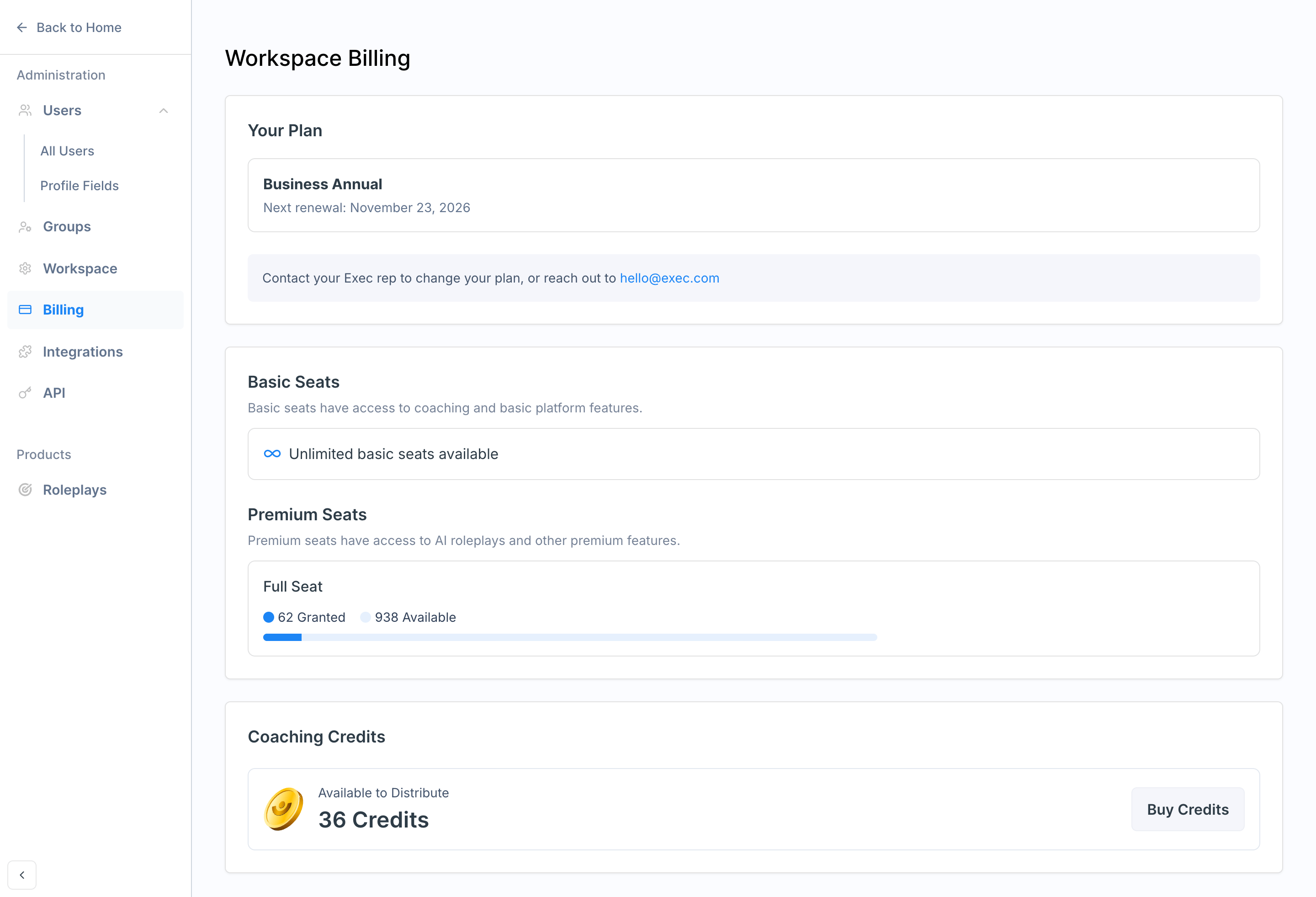
Task: Open Profile Fields page
Action: [79, 185]
